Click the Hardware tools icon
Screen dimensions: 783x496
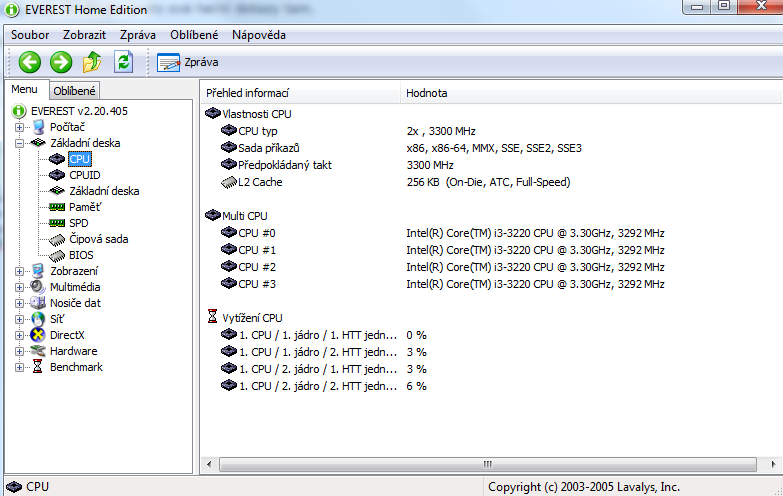pyautogui.click(x=38, y=351)
